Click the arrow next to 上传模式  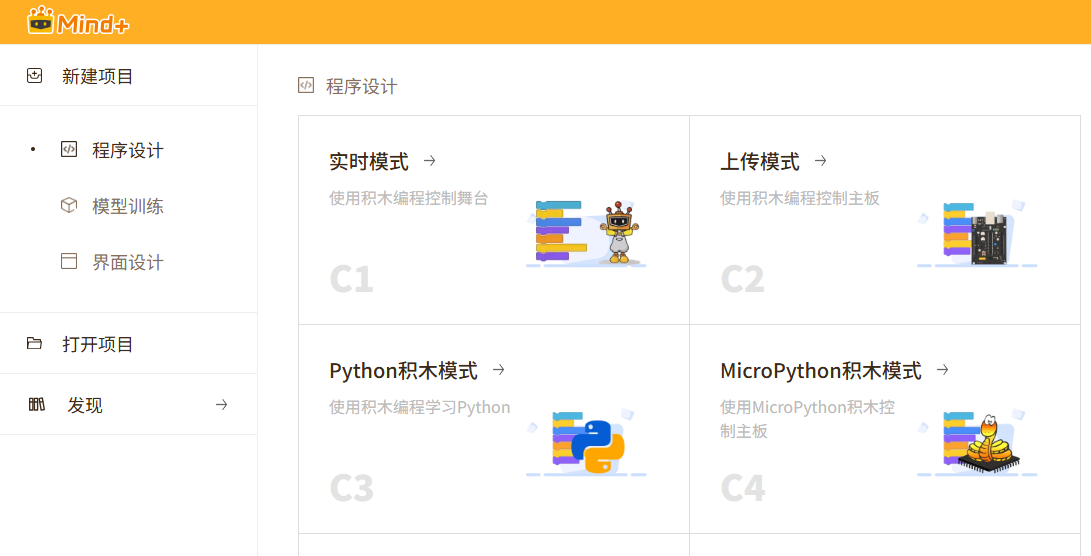coord(821,161)
